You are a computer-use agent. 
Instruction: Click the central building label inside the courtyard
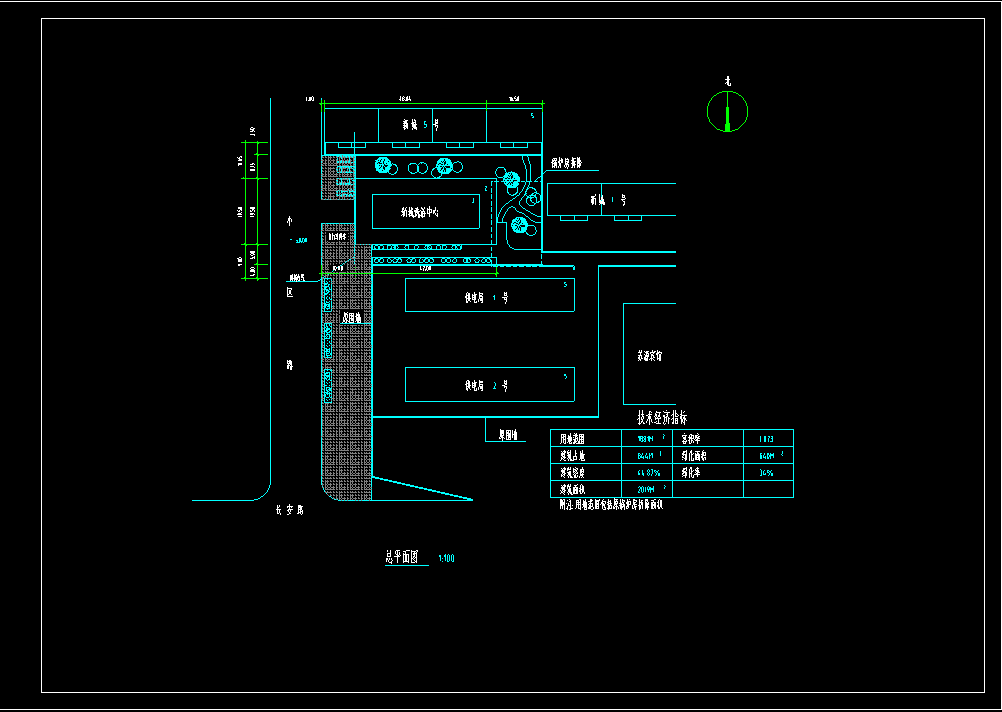425,212
